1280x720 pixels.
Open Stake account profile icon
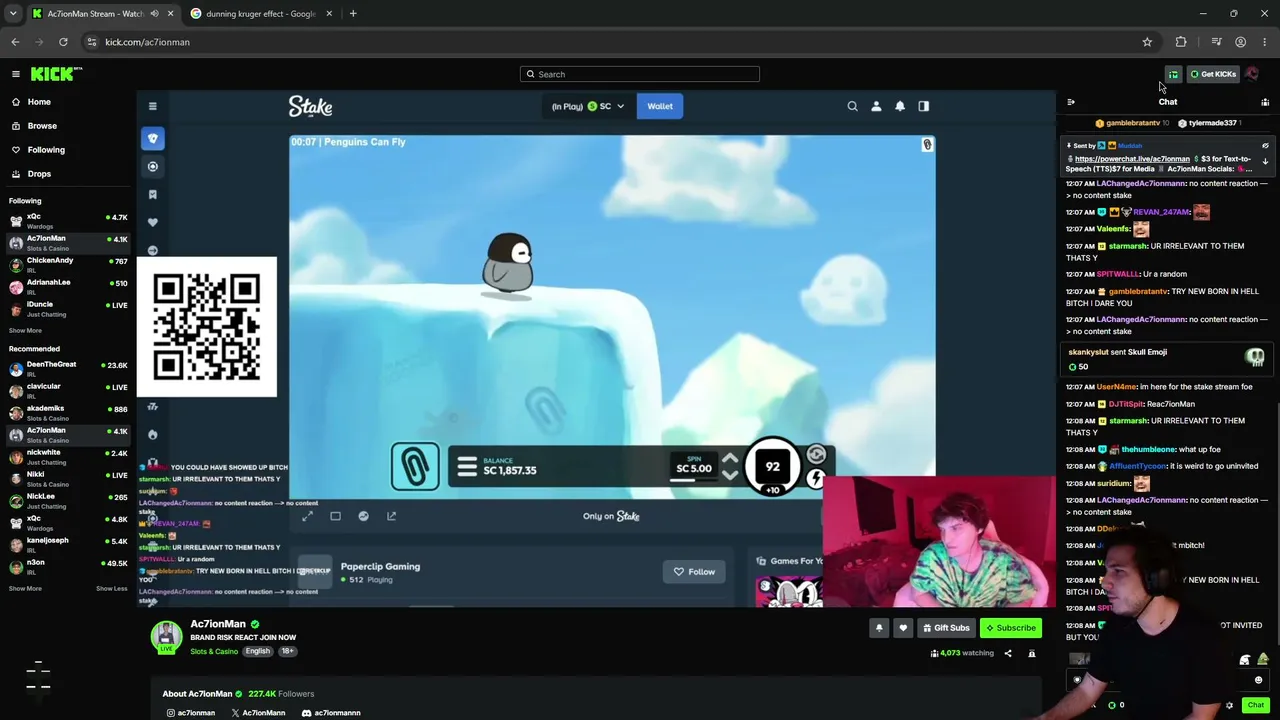coord(876,106)
